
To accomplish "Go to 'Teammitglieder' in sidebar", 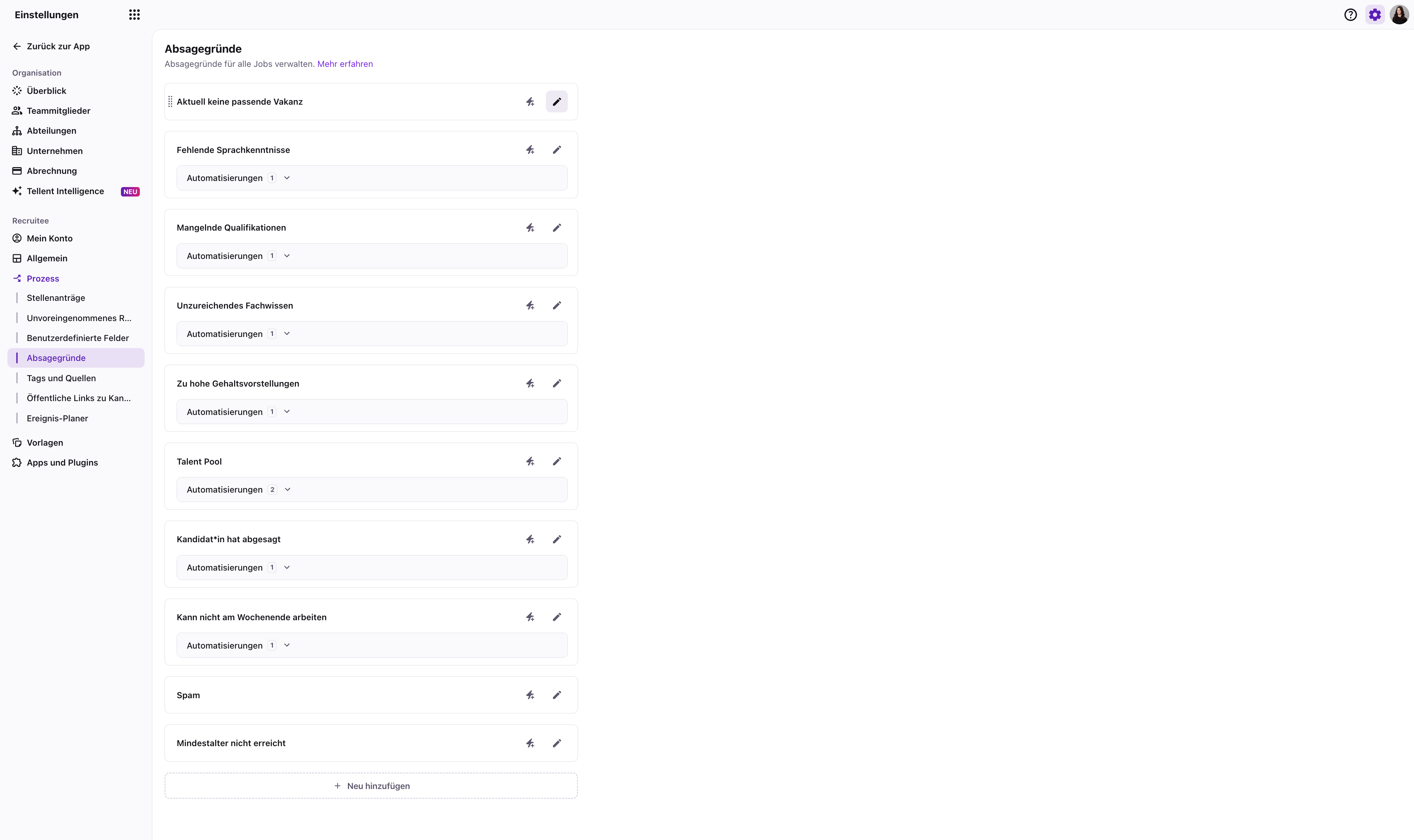I will point(58,111).
